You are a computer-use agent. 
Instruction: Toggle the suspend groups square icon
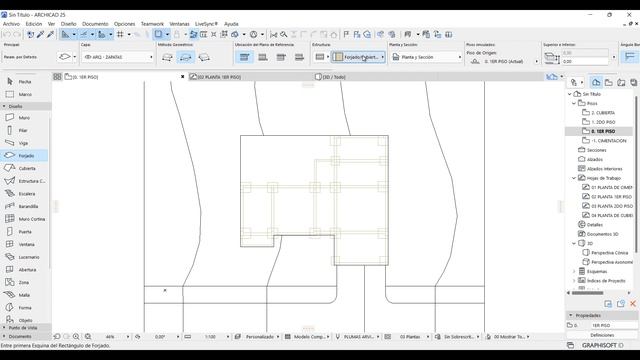click(158, 35)
